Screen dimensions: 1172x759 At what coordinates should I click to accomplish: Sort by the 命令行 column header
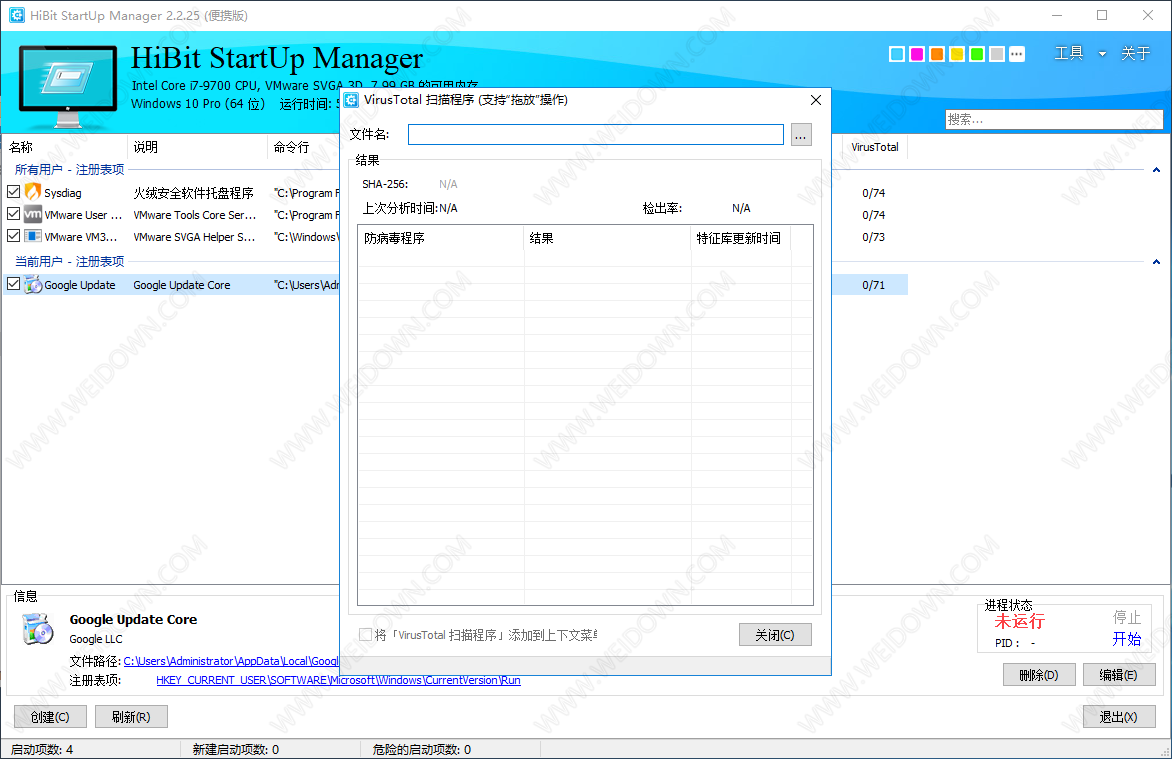point(304,147)
